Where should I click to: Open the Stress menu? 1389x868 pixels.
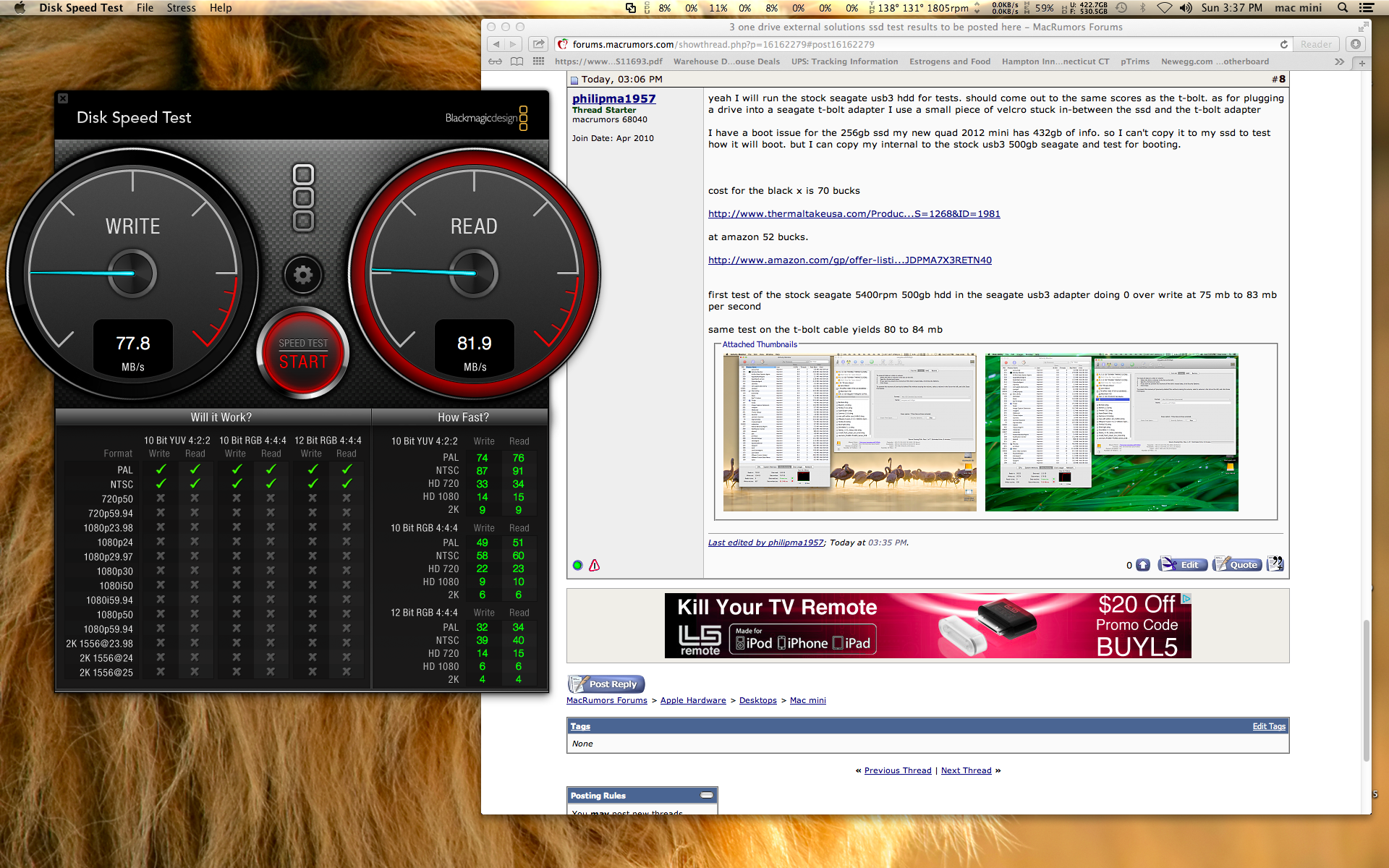181,8
